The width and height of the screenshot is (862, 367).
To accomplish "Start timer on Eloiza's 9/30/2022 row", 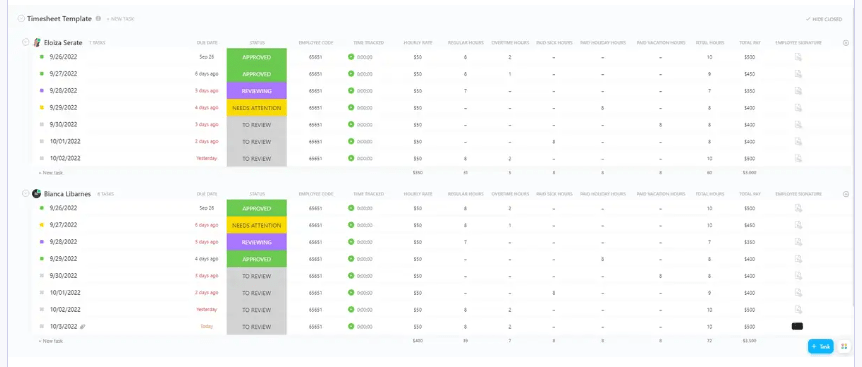I will coord(351,124).
